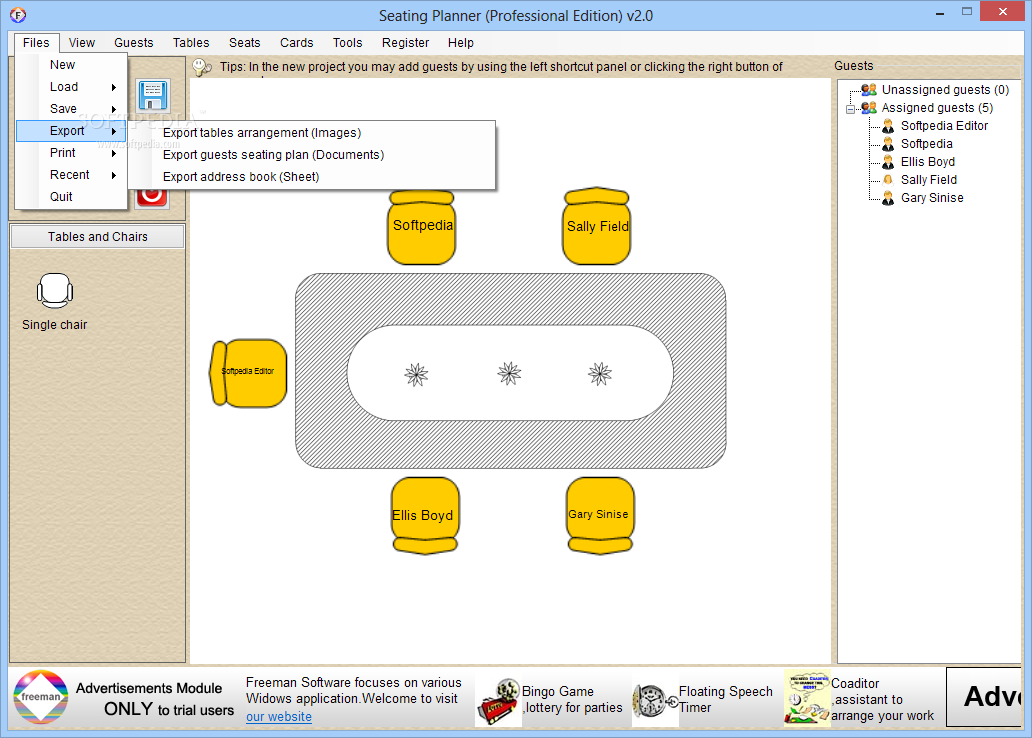Open the Tables menu
Screen dimensions: 1032x738
pos(191,43)
